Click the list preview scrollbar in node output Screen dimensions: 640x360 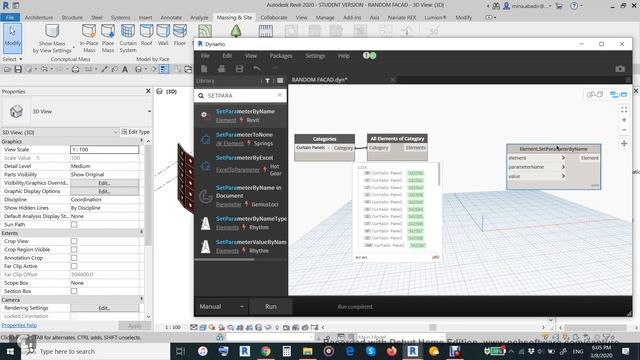tap(439, 174)
